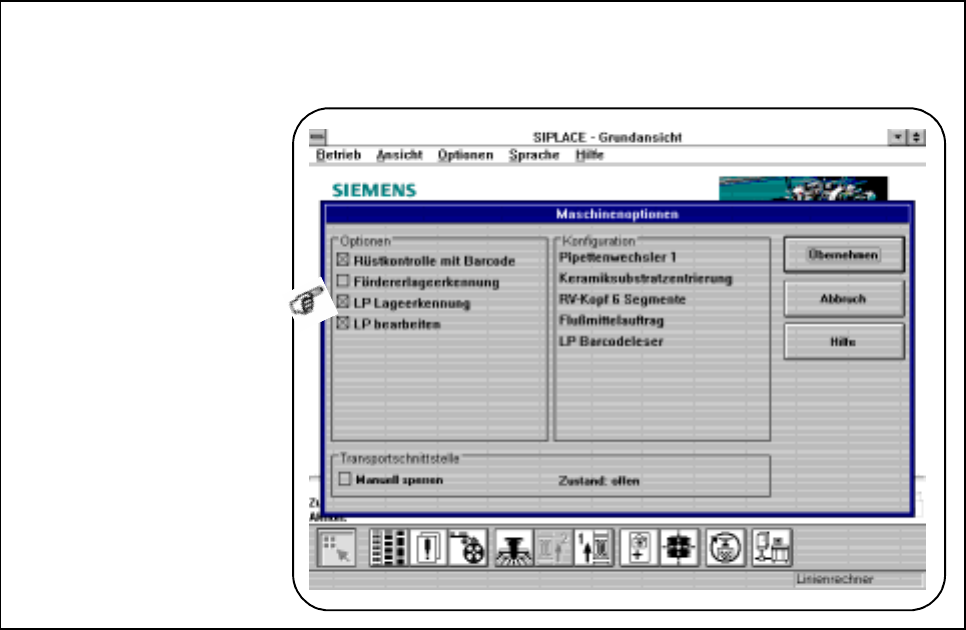
Task: Toggle LP bearbeiten checkbox
Action: click(343, 323)
